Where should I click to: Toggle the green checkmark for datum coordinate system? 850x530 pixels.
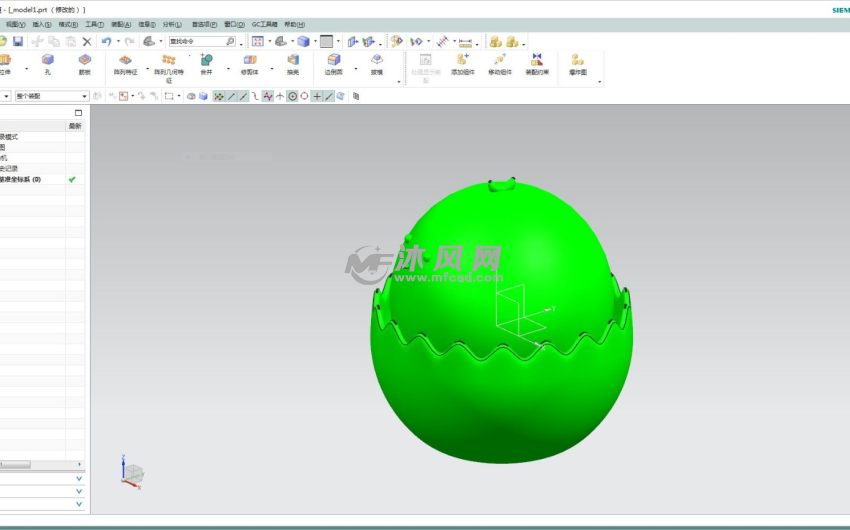tap(72, 179)
